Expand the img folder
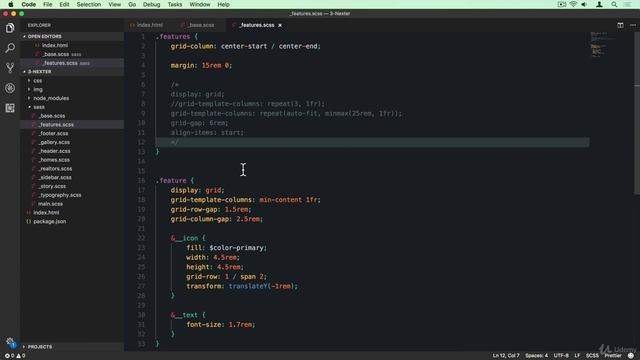The width and height of the screenshot is (640, 360). point(38,89)
